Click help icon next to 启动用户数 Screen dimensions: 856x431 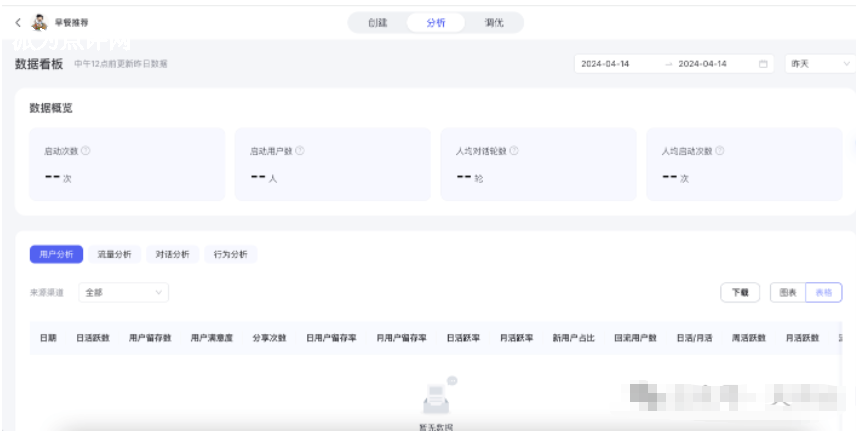click(x=300, y=151)
